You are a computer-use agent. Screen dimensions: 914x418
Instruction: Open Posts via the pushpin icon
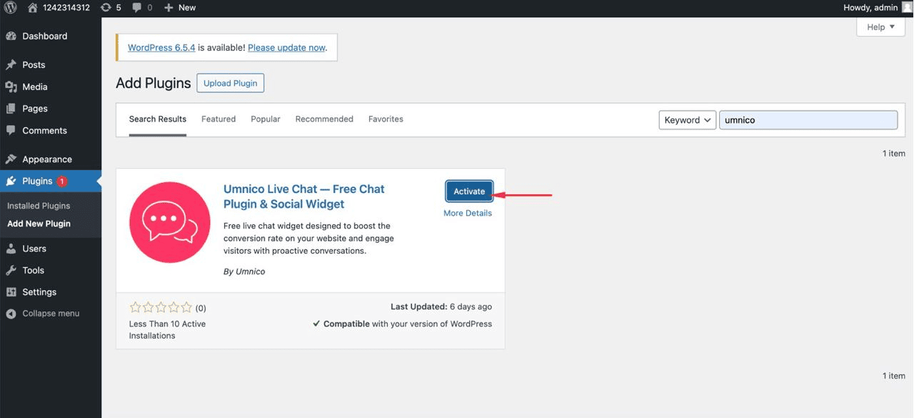[11, 65]
